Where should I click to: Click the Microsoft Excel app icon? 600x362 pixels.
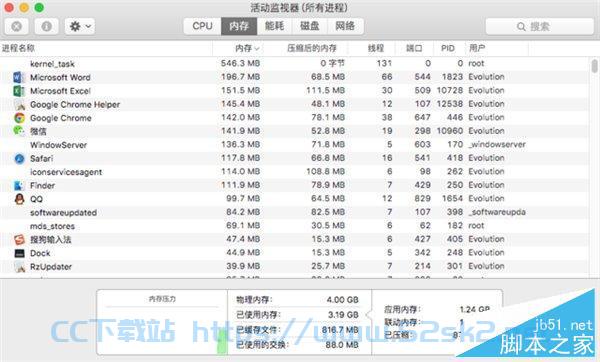coord(19,91)
